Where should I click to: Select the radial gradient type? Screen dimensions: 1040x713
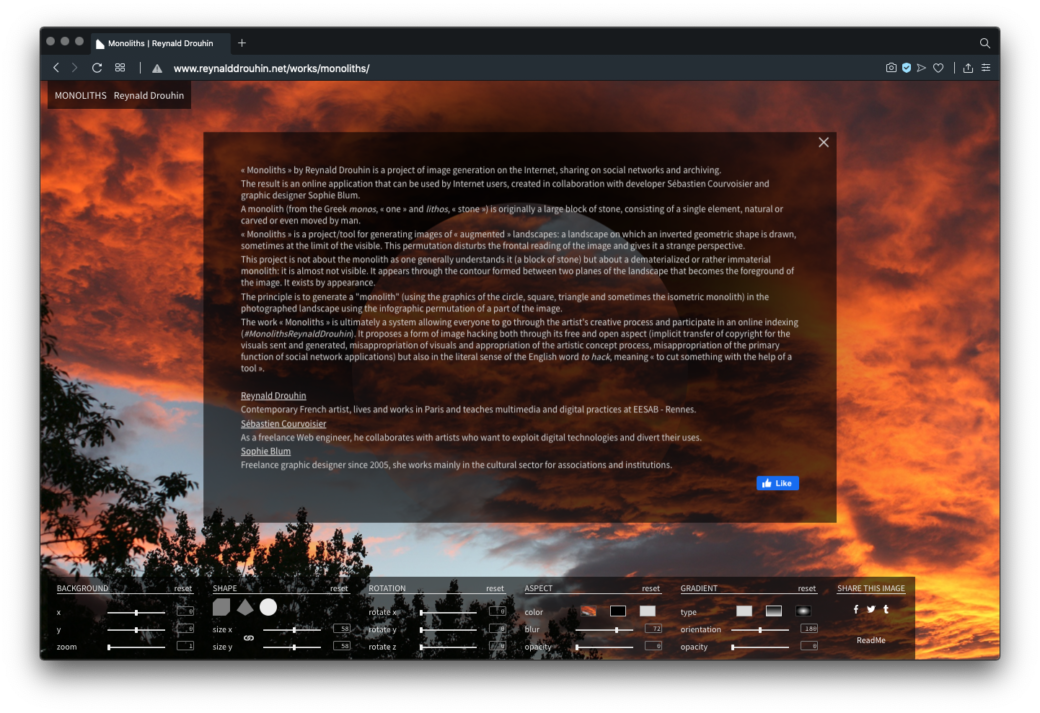click(803, 611)
